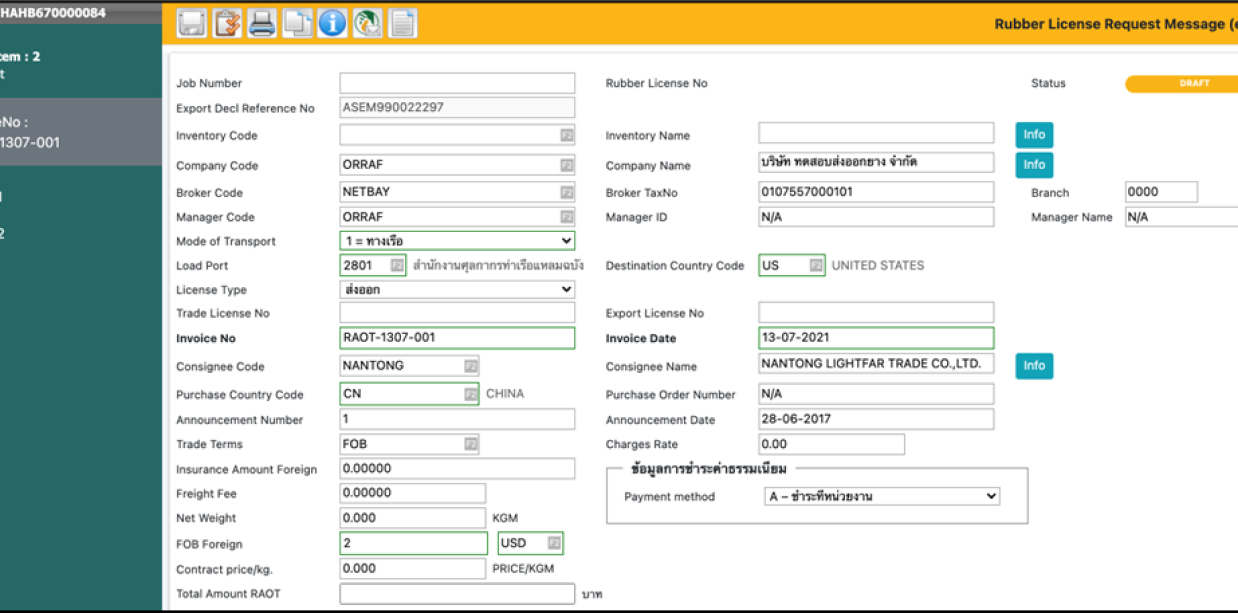Click Info button beside Company Name
Image resolution: width=1238 pixels, height=613 pixels.
tap(1034, 165)
